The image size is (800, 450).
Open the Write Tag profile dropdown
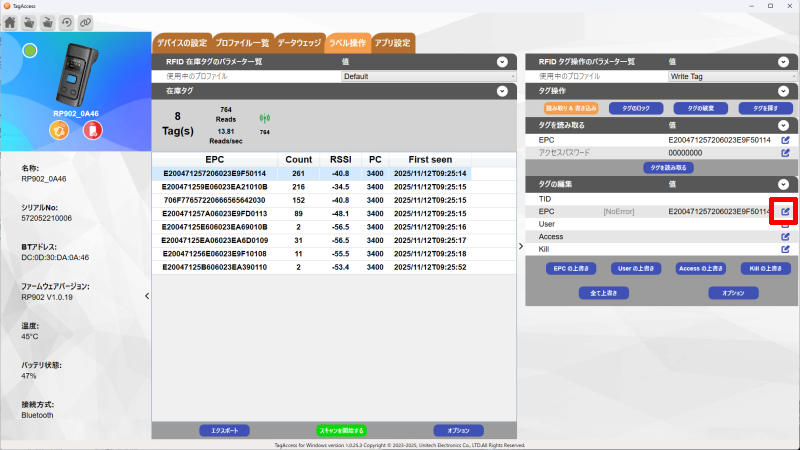pos(730,76)
